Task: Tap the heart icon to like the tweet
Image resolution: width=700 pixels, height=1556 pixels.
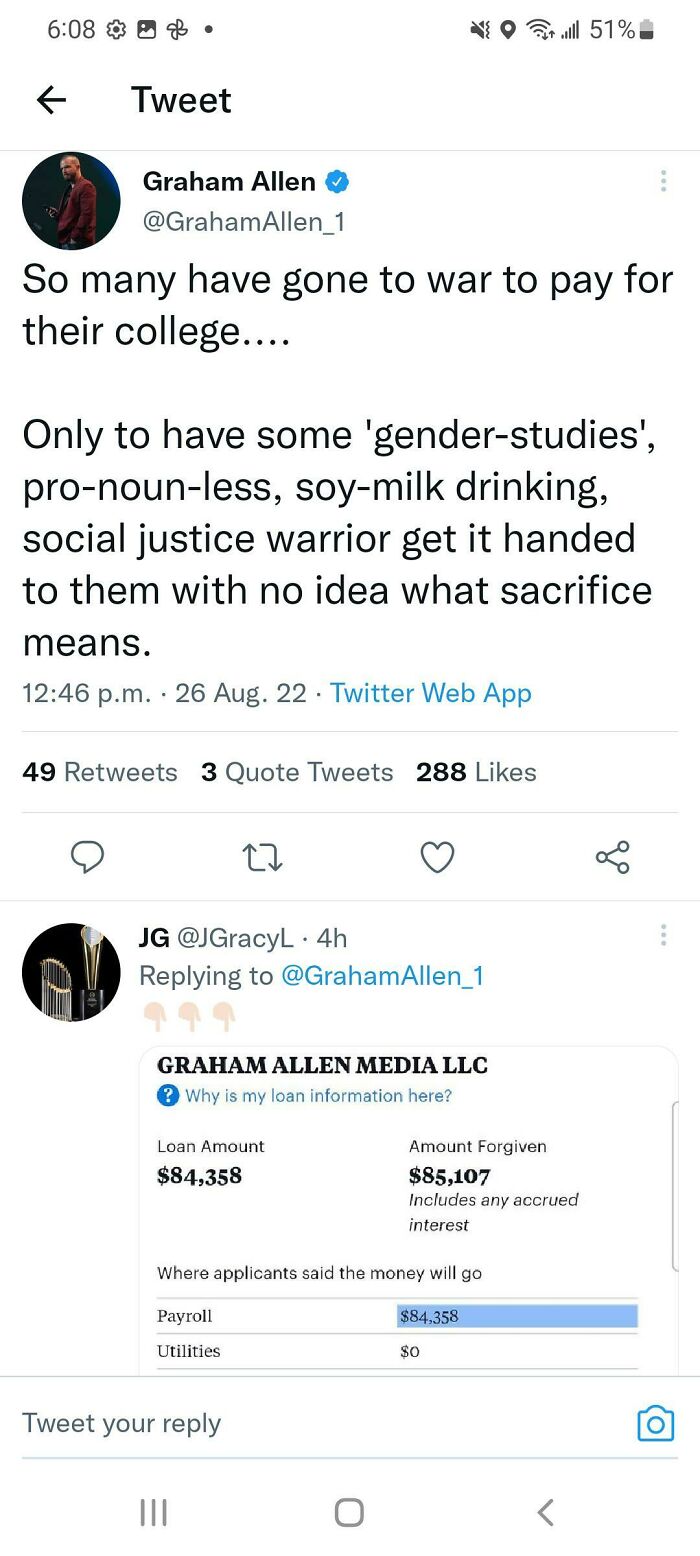Action: pos(437,857)
